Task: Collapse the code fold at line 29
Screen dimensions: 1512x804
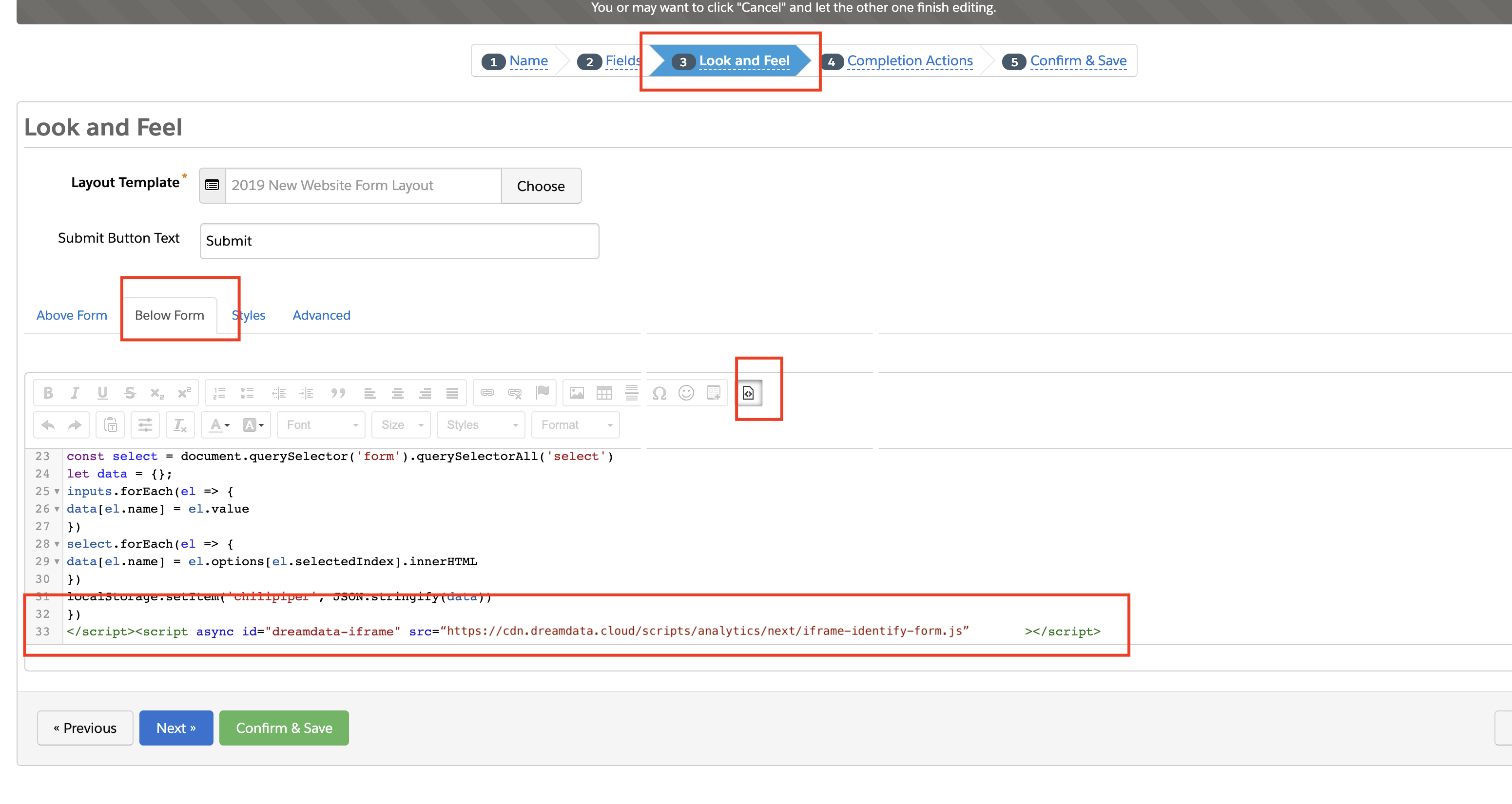Action: (57, 562)
